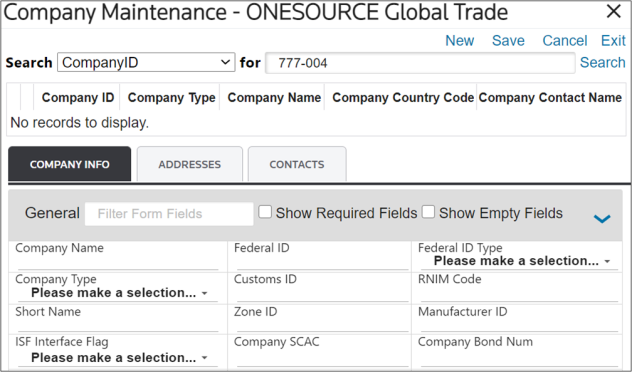Click the Short Name field
The width and height of the screenshot is (632, 372).
click(118, 325)
